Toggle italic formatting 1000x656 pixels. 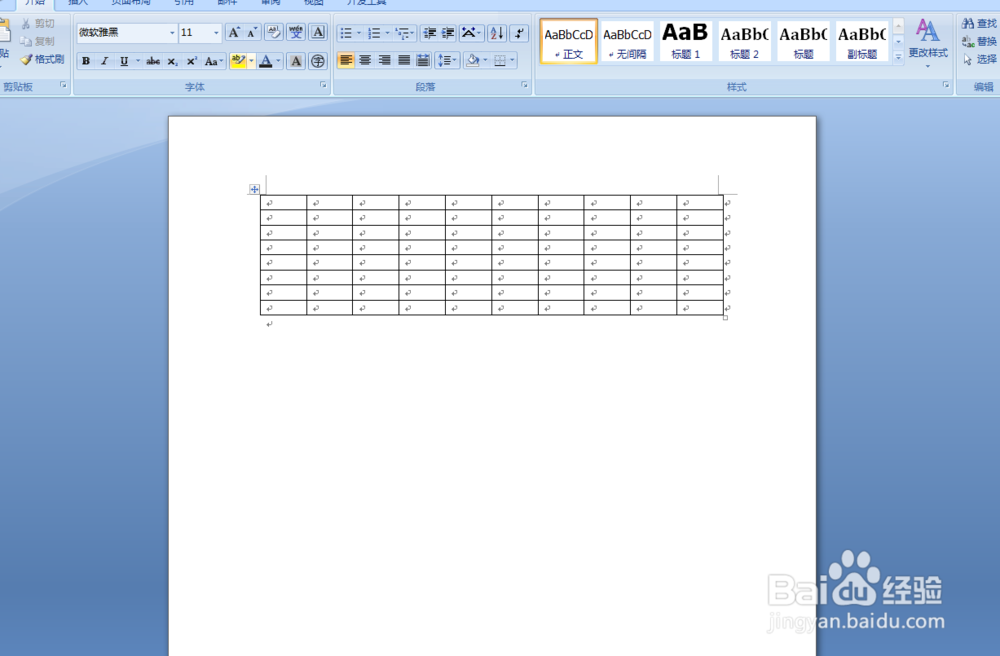pyautogui.click(x=105, y=61)
